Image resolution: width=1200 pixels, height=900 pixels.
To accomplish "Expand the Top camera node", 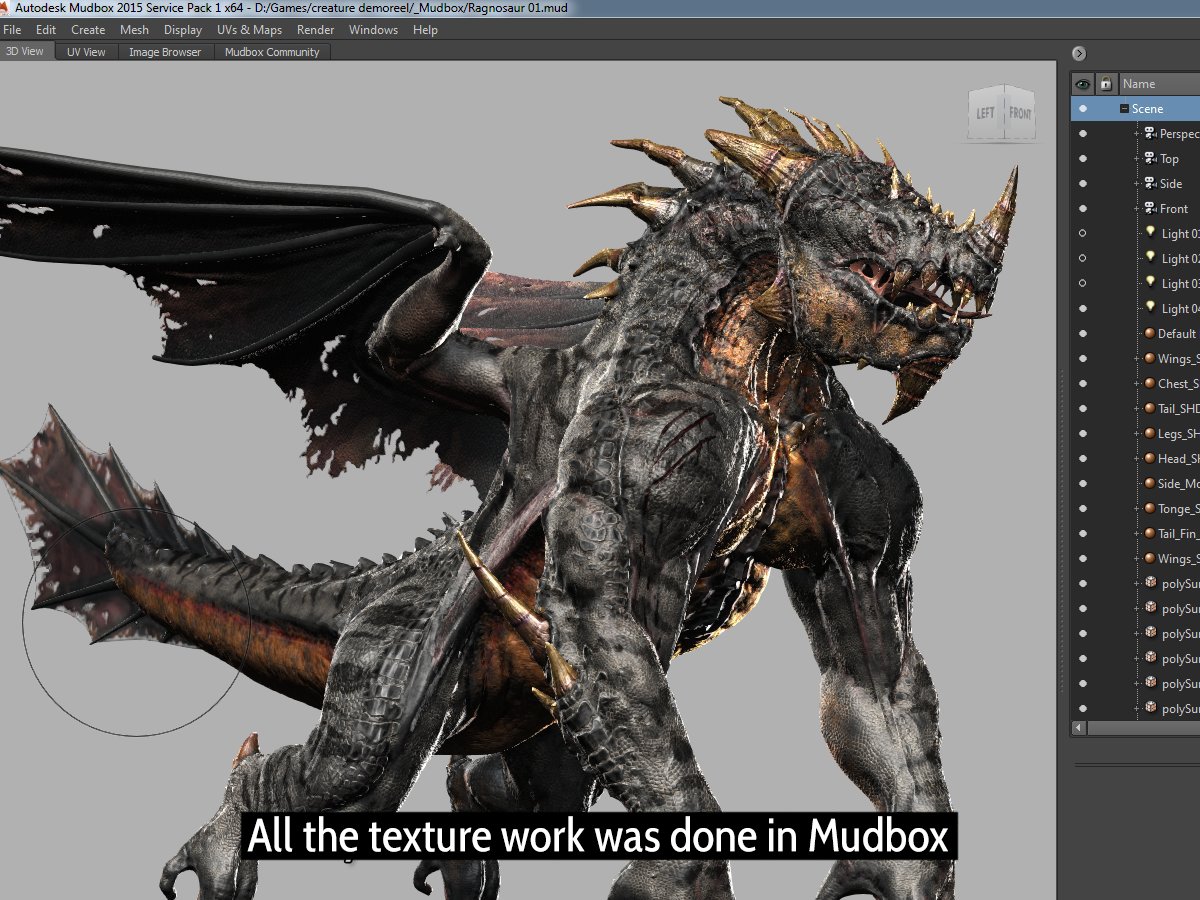I will pyautogui.click(x=1137, y=158).
